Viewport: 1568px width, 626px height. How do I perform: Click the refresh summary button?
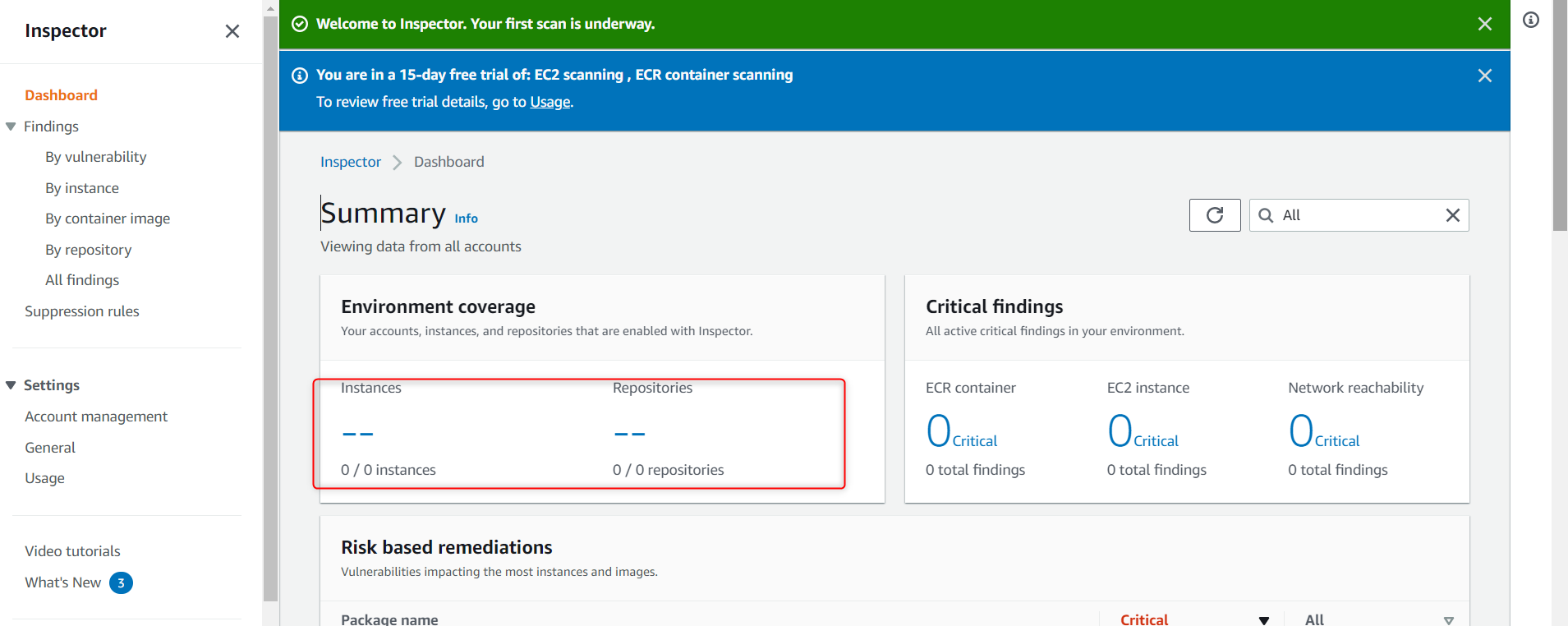1215,215
